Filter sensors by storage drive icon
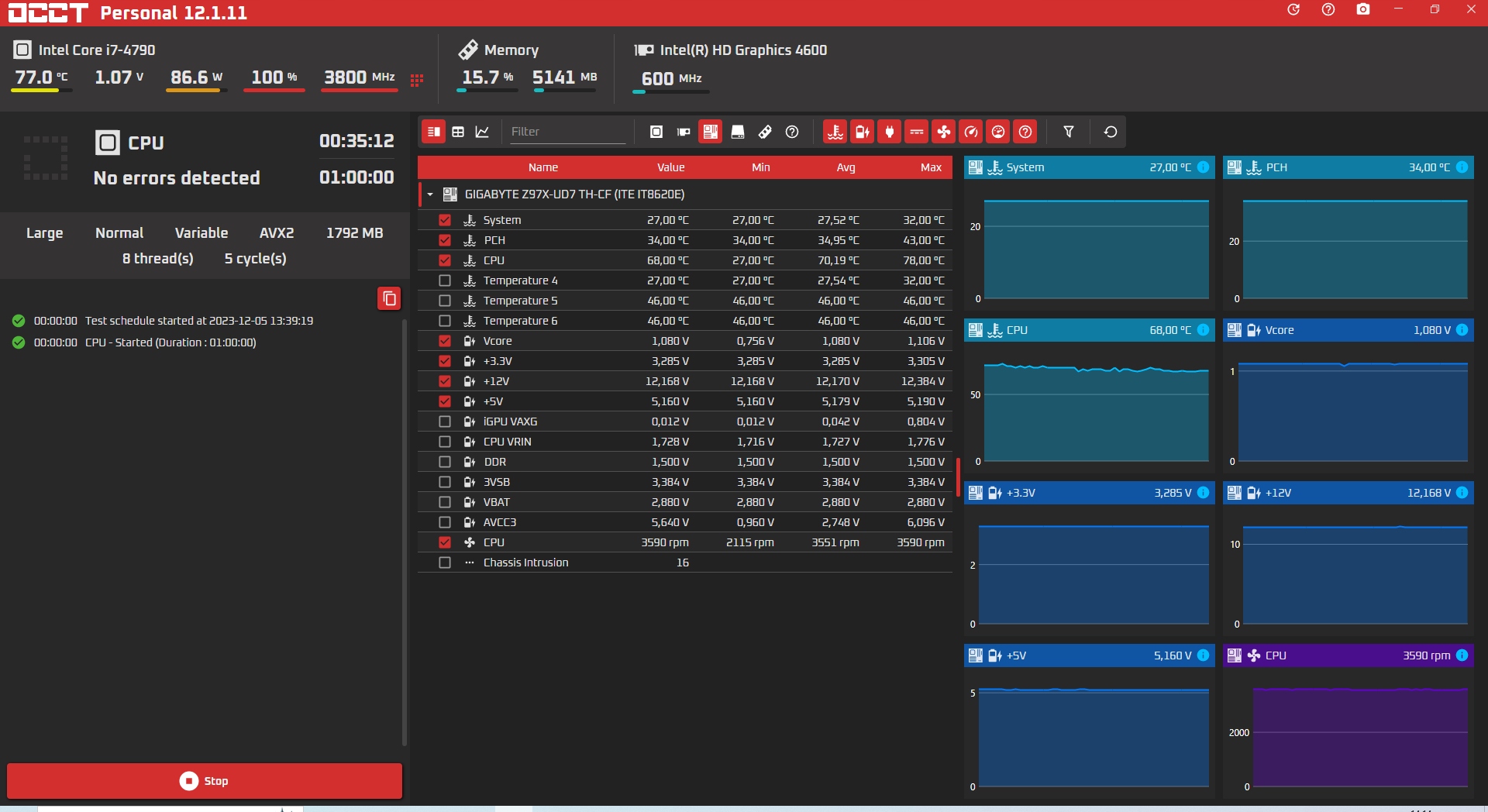 click(738, 132)
